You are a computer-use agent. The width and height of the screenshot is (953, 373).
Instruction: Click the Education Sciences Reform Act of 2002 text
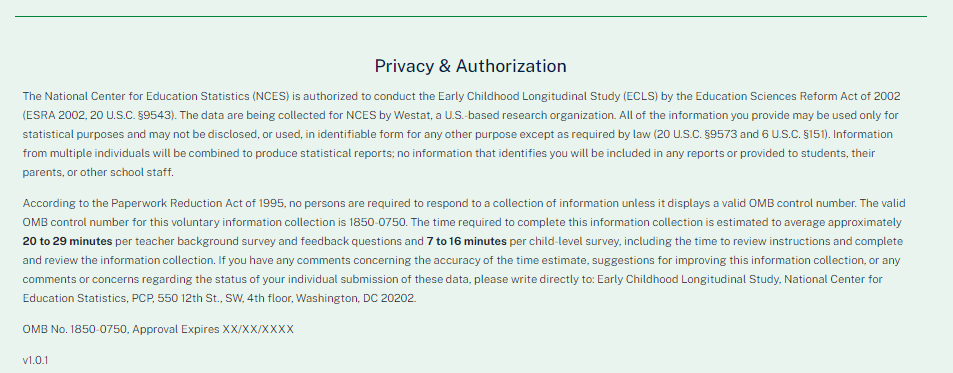click(x=798, y=96)
